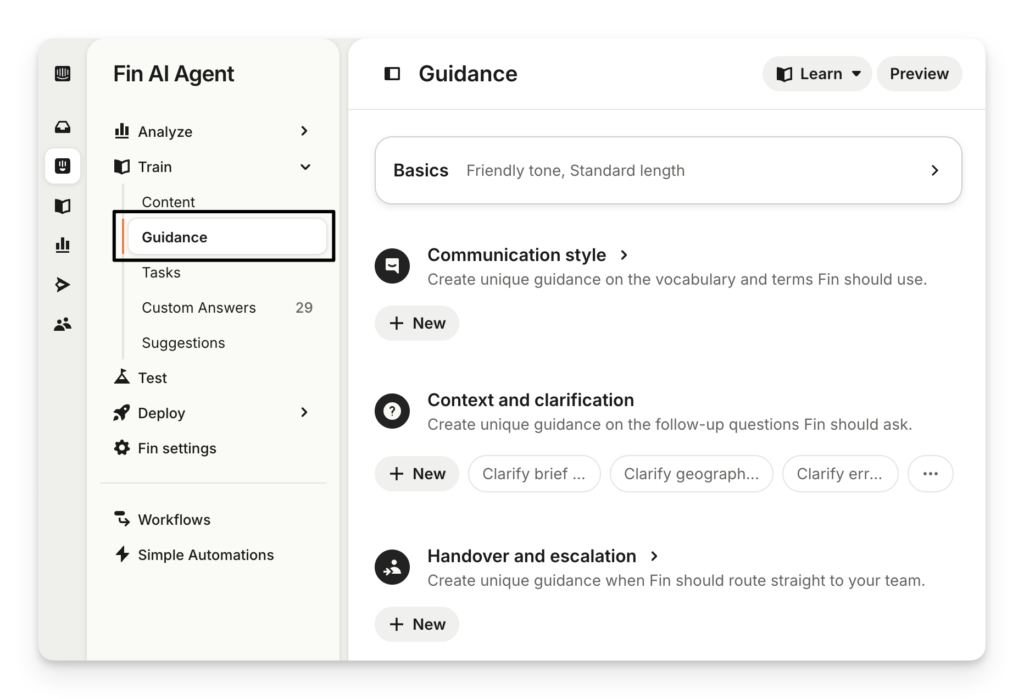
Task: Click the Context and clarification heading
Action: tap(531, 400)
